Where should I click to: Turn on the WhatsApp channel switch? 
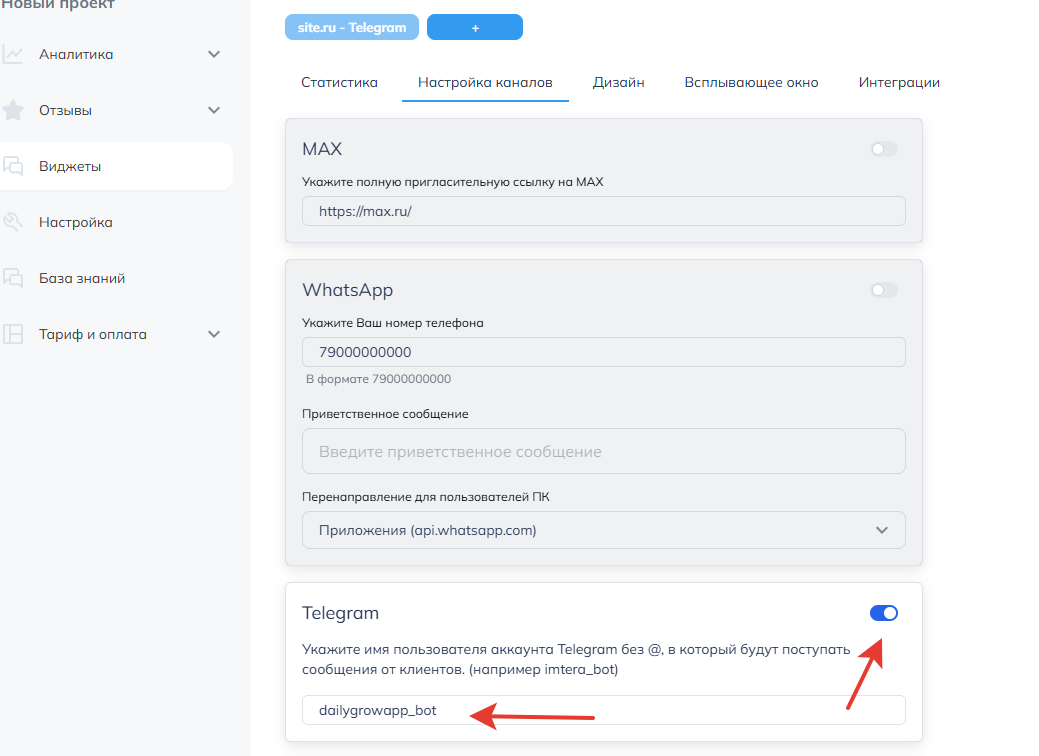[x=884, y=290]
